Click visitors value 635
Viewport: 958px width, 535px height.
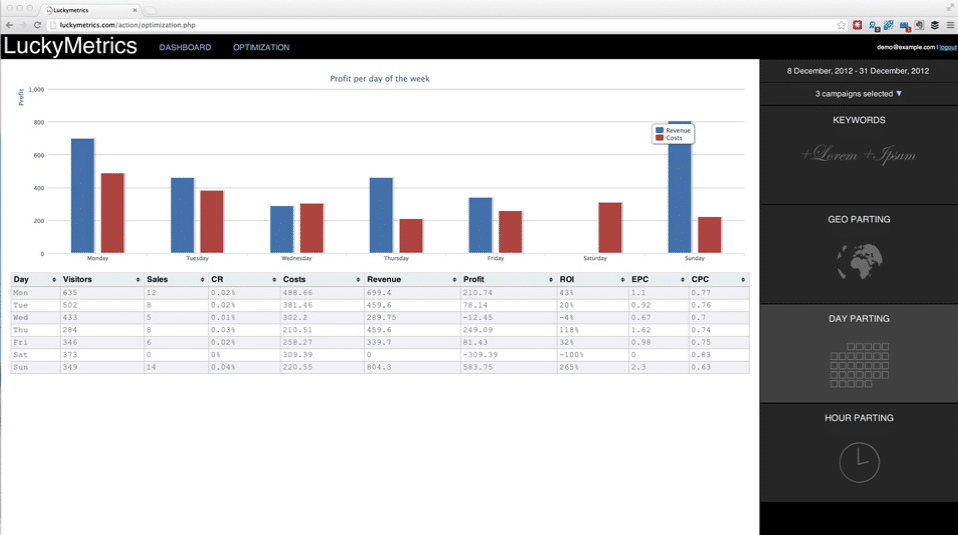(70, 293)
